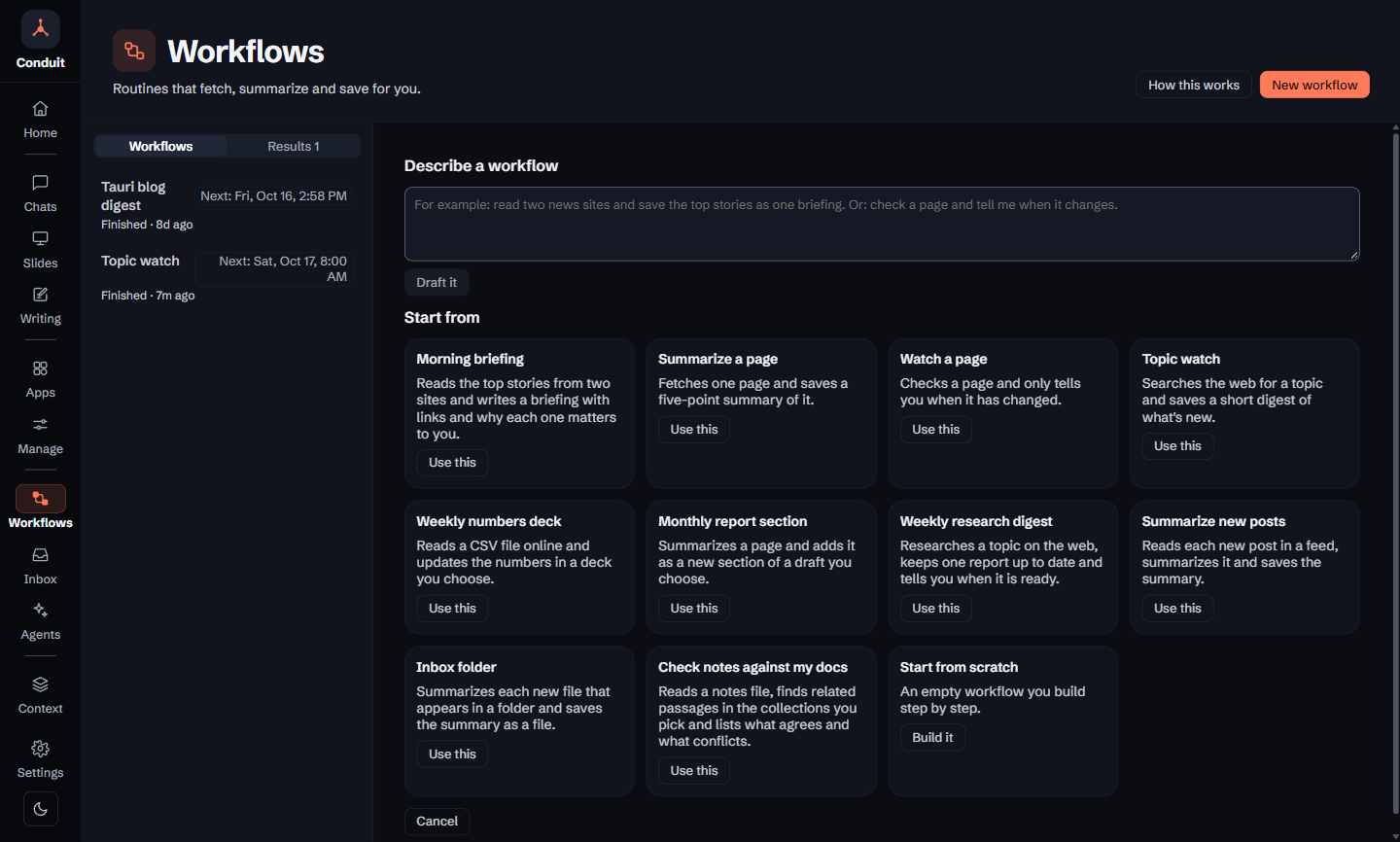
Task: Click the 'Finished · 7m ago' status text
Action: [x=148, y=296]
